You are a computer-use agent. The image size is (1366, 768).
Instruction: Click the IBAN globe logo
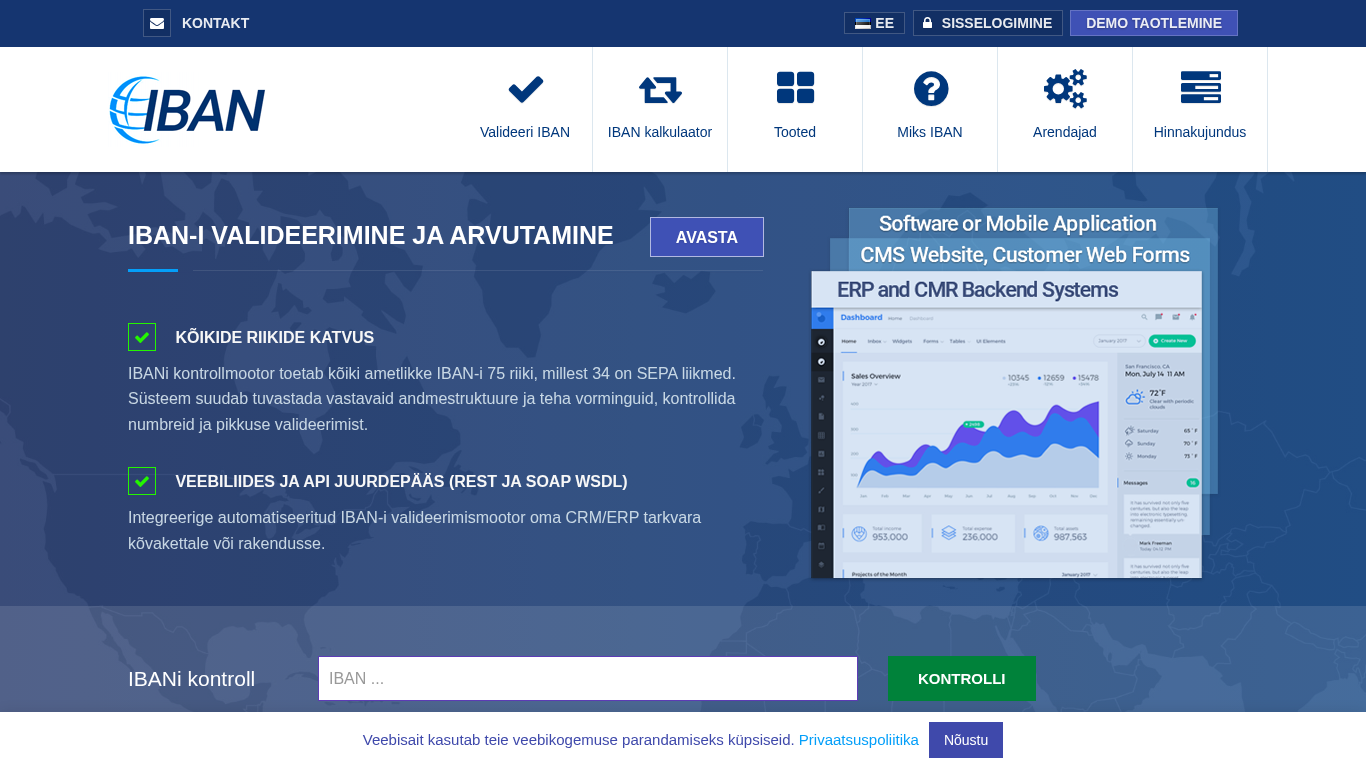tap(187, 110)
